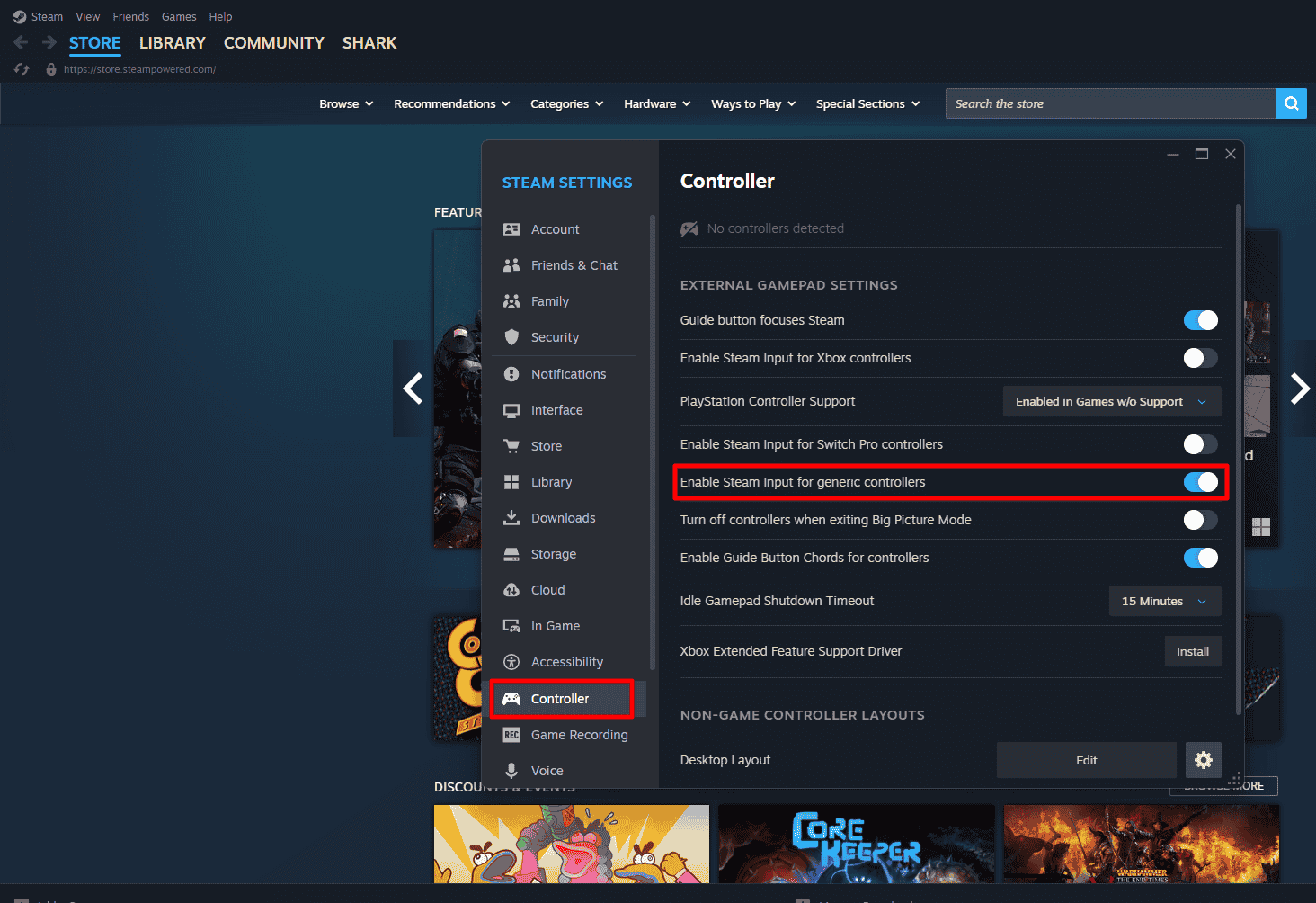Open Idle Gamepad Shutdown Timeout dropdown
Viewport: 1316px width, 903px height.
1164,601
